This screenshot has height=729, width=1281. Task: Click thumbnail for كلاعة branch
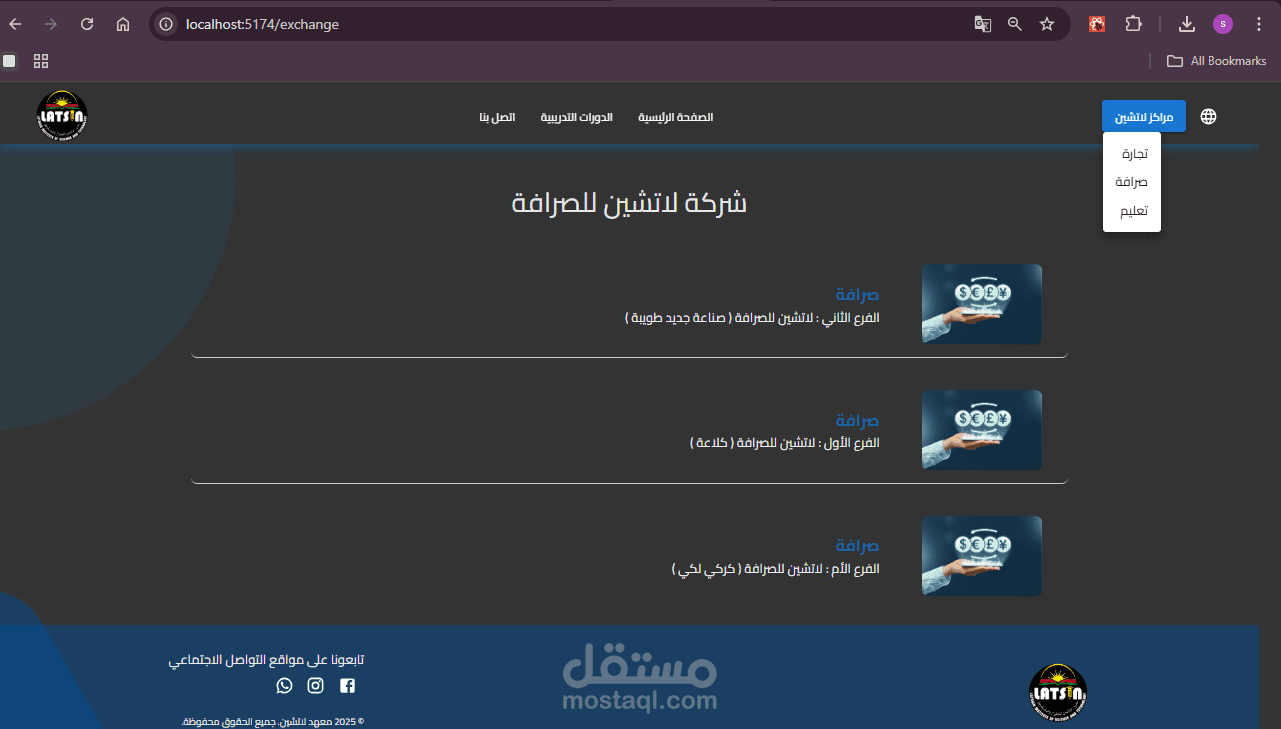coord(982,430)
